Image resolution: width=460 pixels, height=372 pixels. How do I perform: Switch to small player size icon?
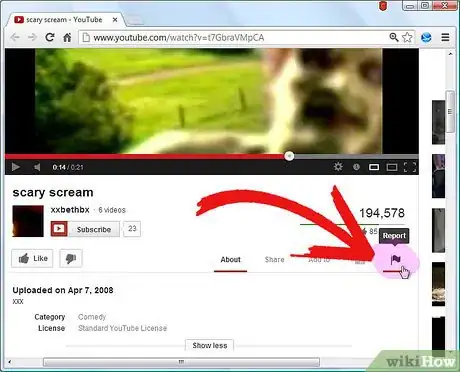pyautogui.click(x=374, y=167)
